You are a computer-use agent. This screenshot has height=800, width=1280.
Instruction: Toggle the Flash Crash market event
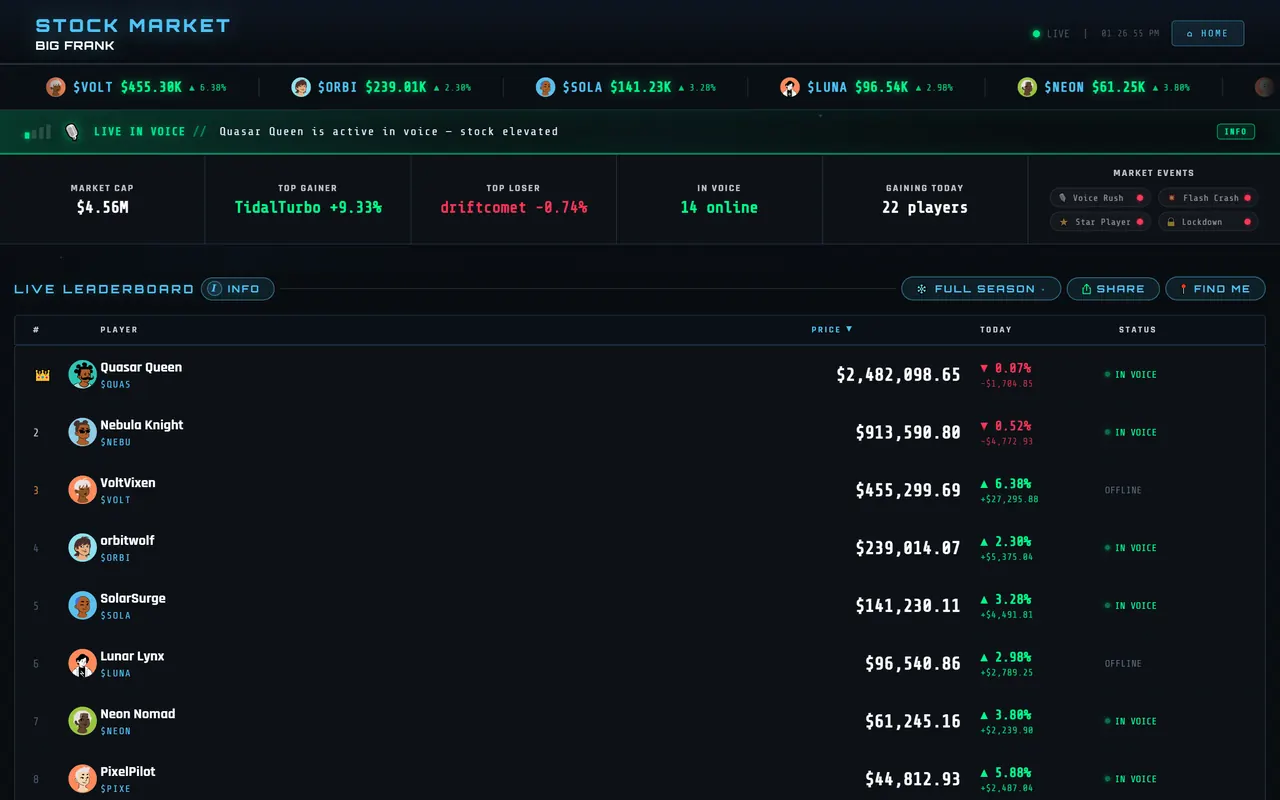(x=1208, y=198)
